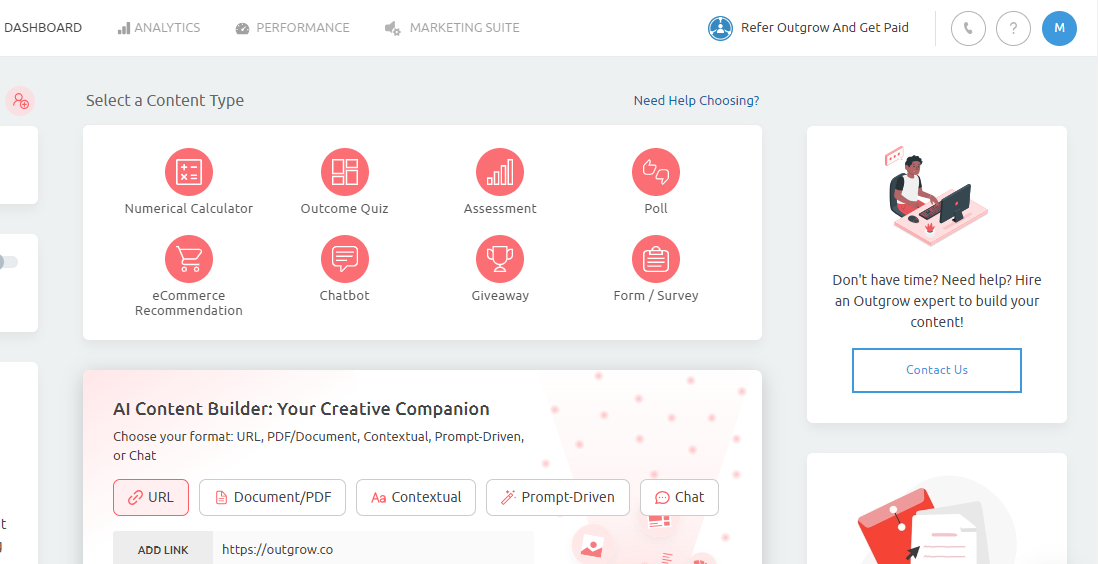1098x564 pixels.
Task: Open the help question mark icon
Action: [x=1013, y=28]
